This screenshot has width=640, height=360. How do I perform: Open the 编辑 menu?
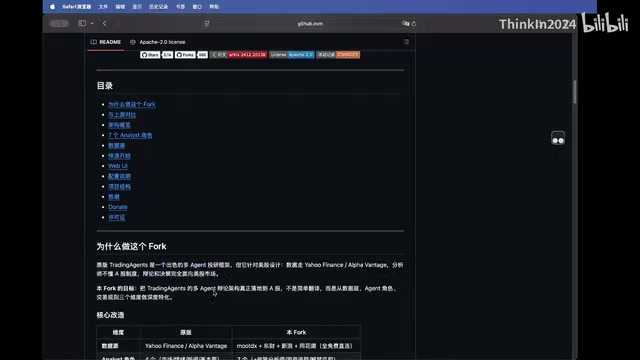click(x=120, y=7)
